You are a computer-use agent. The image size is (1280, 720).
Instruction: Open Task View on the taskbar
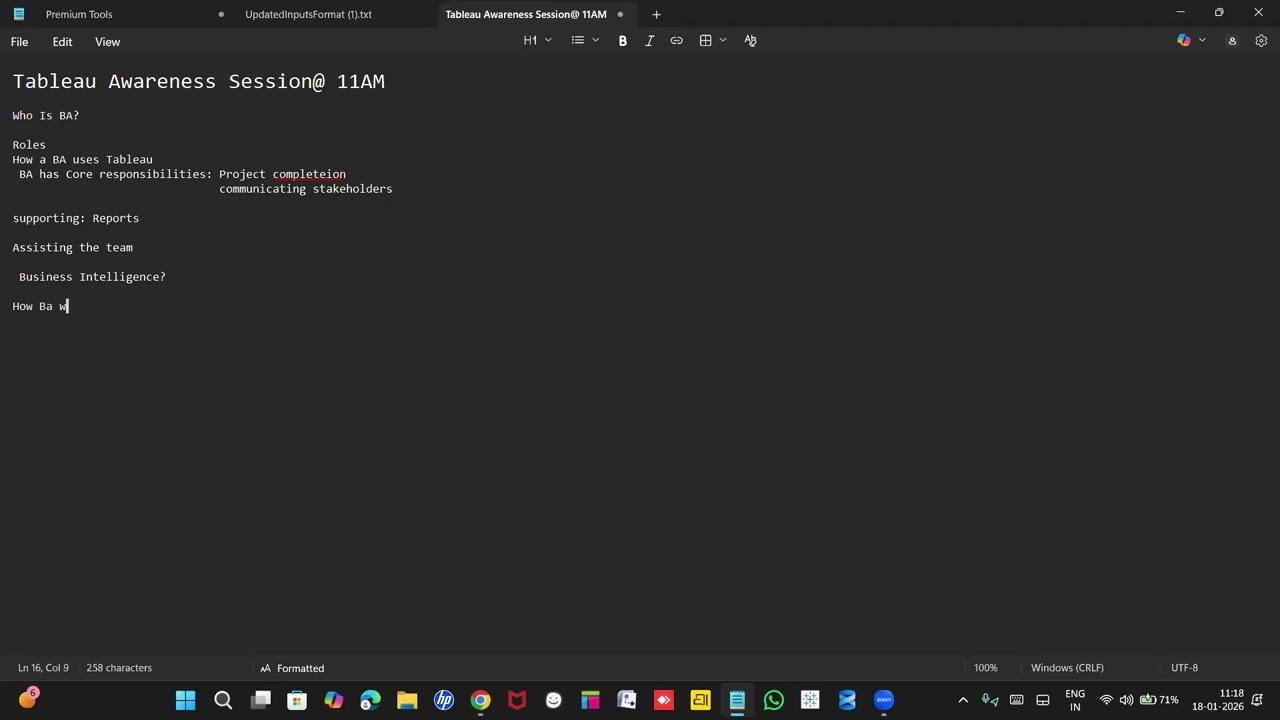click(x=261, y=700)
